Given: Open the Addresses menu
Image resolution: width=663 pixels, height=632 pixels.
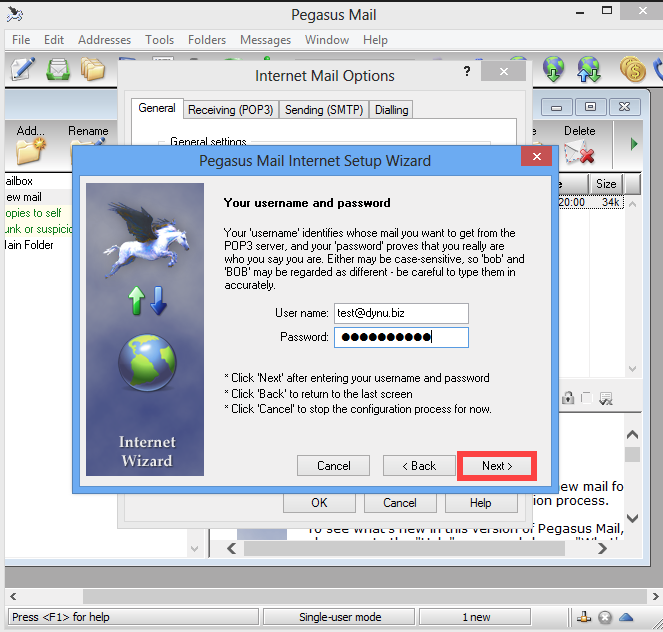Looking at the screenshot, I should click(104, 40).
